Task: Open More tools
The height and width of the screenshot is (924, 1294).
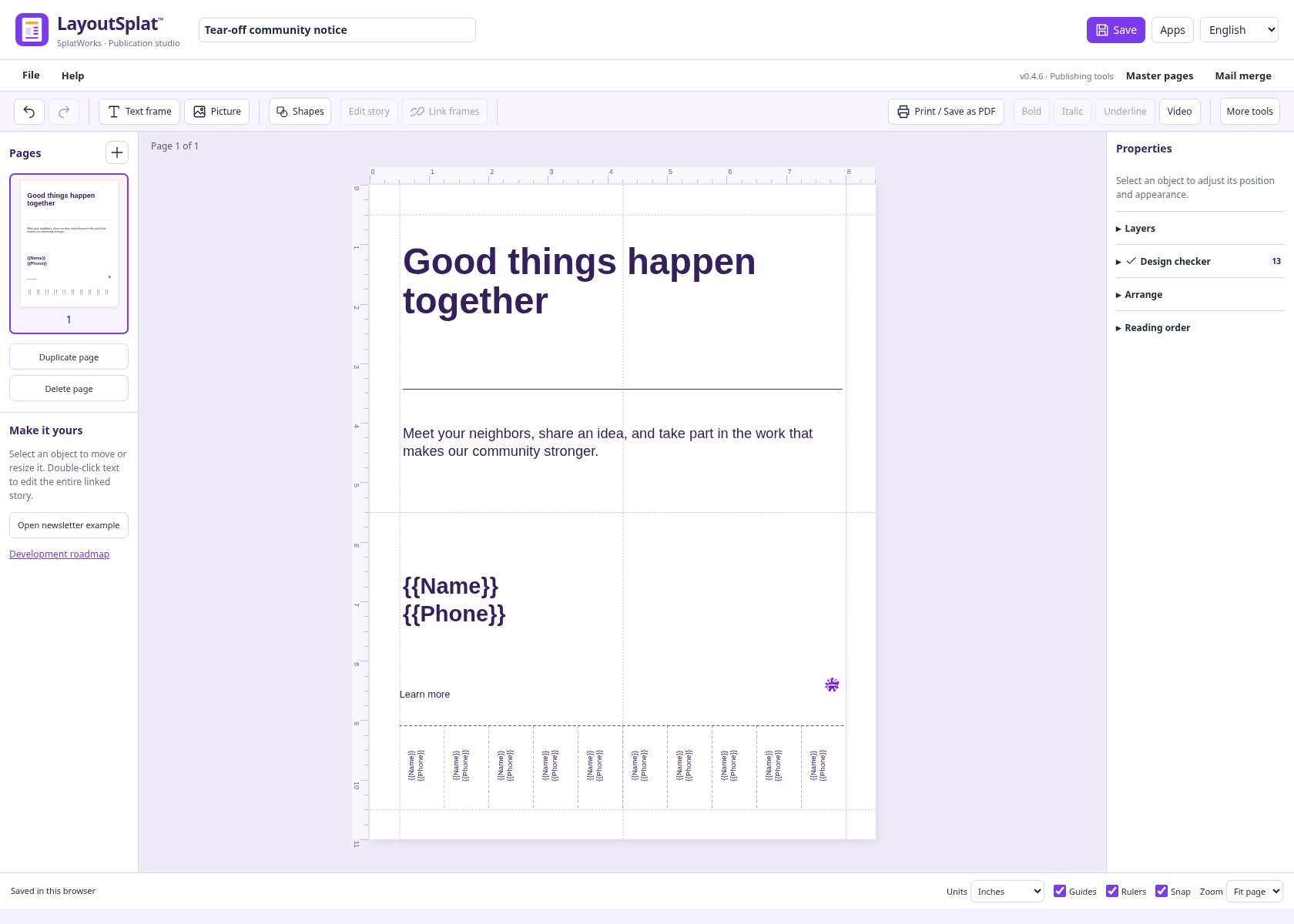Action: point(1249,112)
